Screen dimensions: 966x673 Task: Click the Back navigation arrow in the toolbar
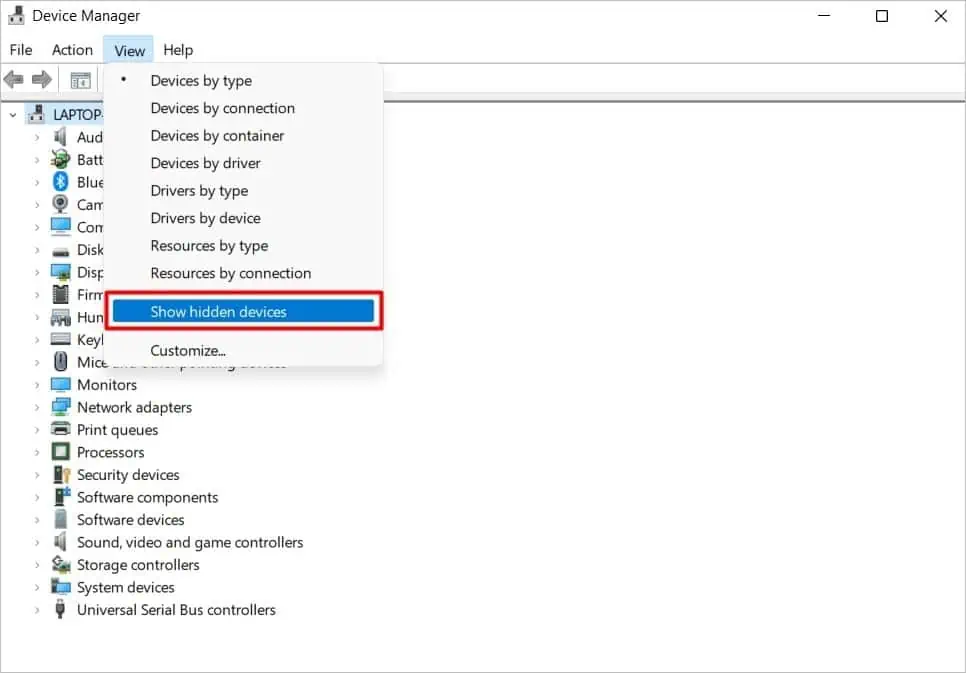click(x=15, y=80)
